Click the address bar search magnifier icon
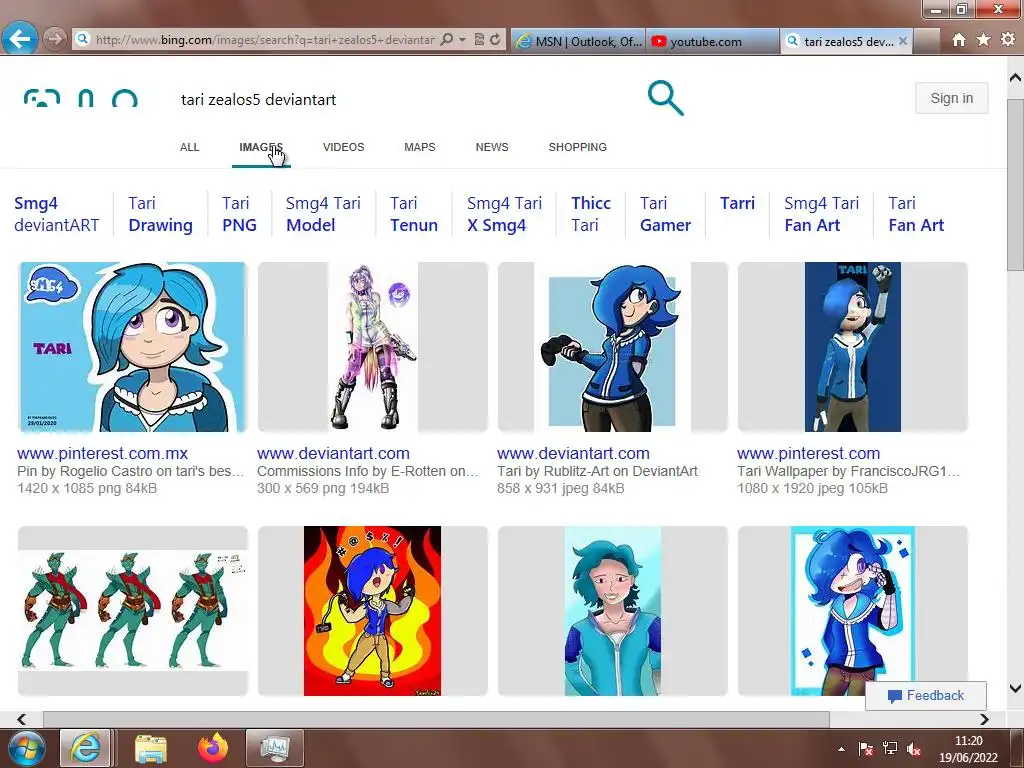1024x768 pixels. 447,39
